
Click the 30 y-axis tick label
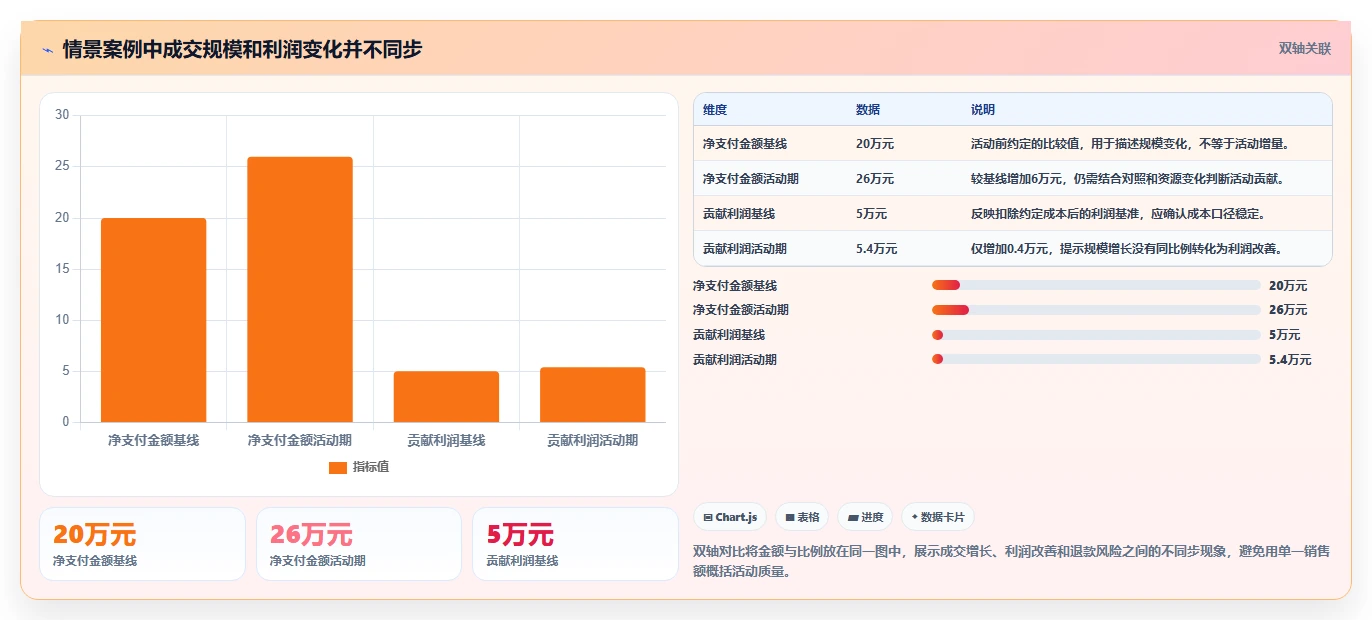[62, 115]
